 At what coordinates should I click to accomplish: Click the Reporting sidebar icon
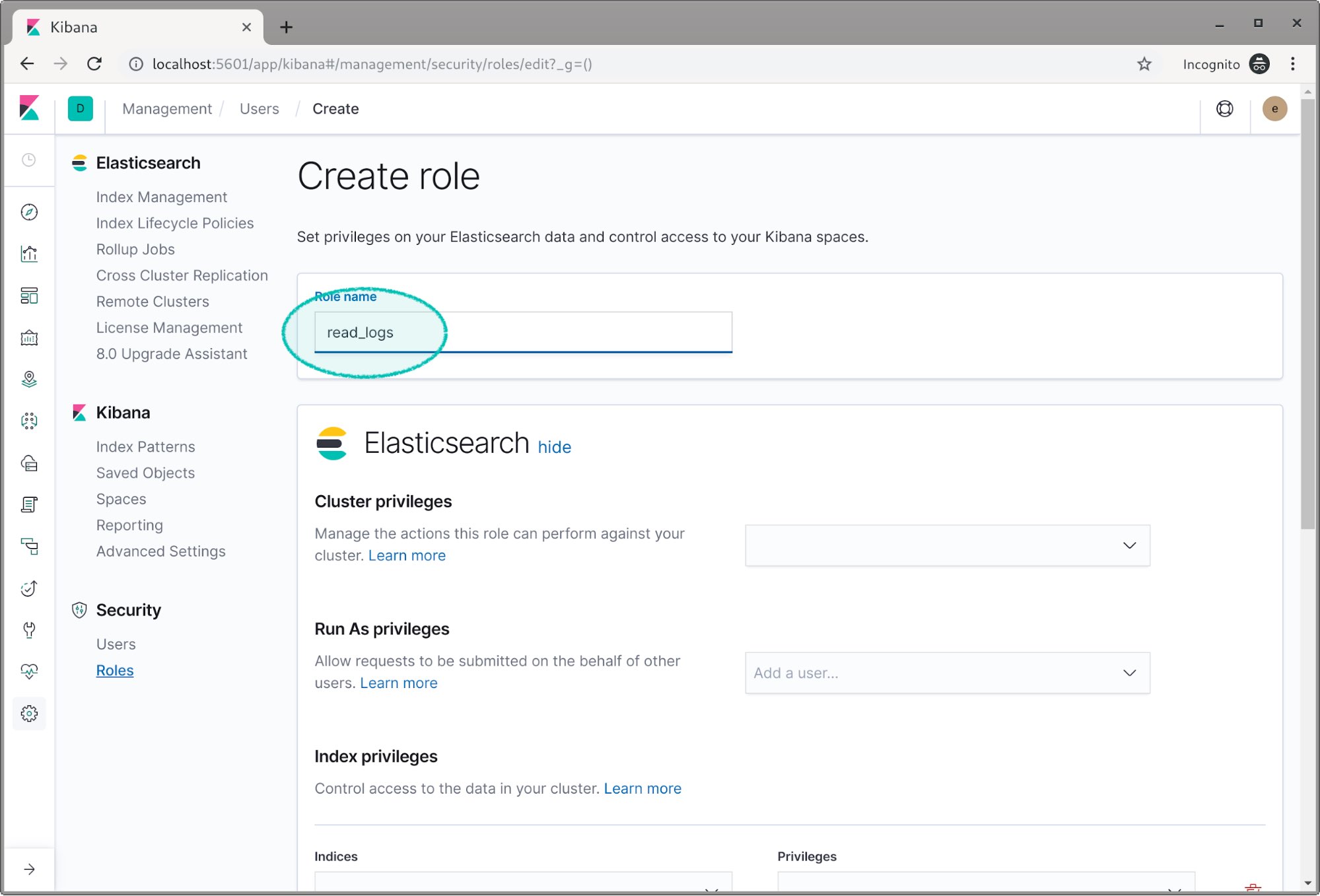pyautogui.click(x=129, y=525)
